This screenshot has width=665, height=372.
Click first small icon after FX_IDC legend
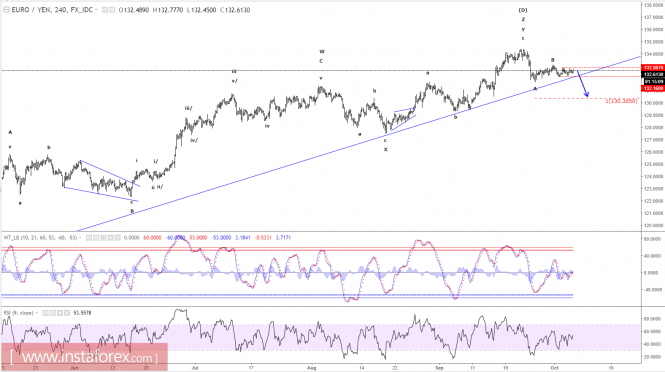[x=105, y=10]
